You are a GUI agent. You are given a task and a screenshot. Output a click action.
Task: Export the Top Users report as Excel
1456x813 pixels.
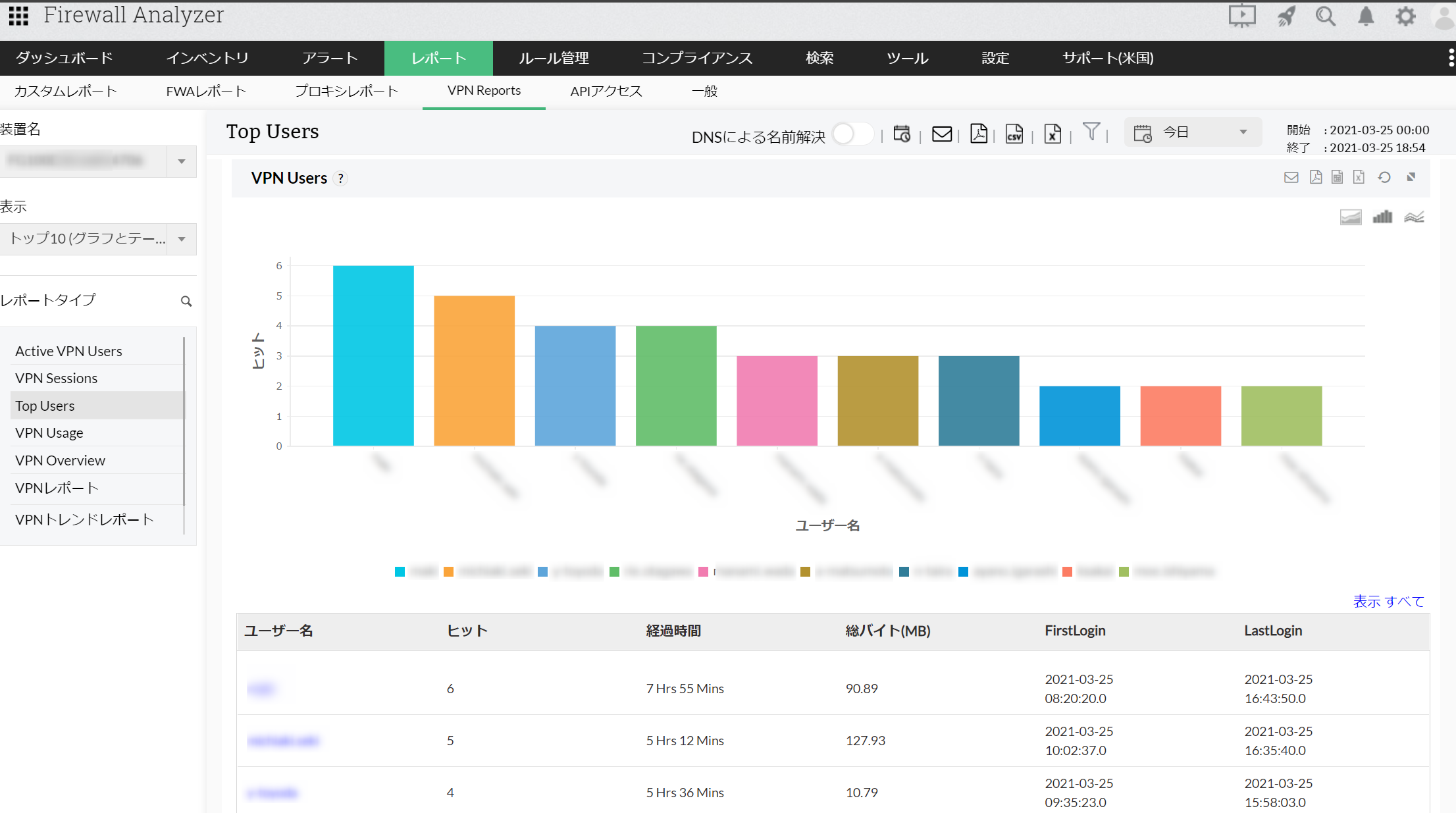coord(1053,134)
